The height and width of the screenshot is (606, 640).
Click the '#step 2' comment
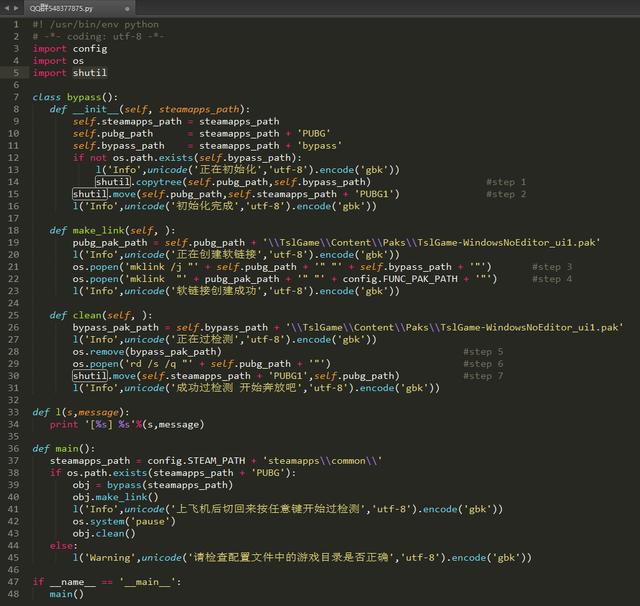[x=506, y=194]
